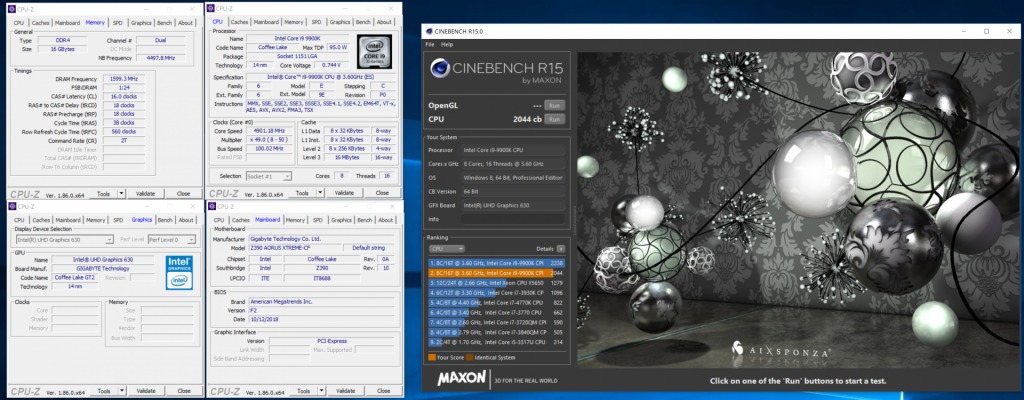The height and width of the screenshot is (400, 1024).
Task: Run the OpenGL test in Cinebench
Action: click(554, 105)
